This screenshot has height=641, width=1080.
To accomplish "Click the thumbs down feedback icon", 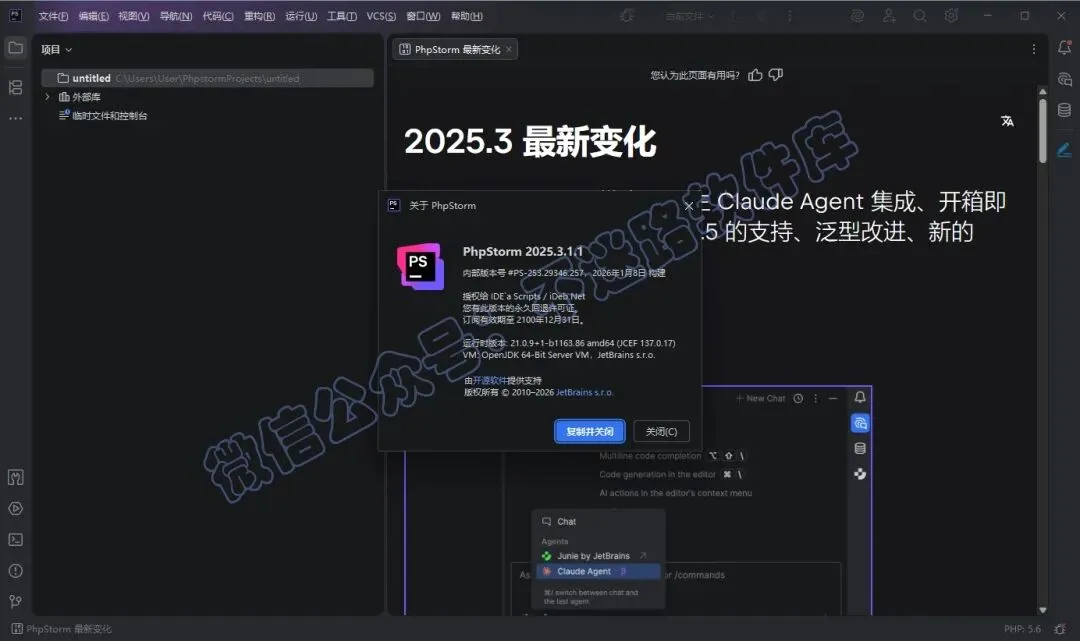I will point(776,75).
